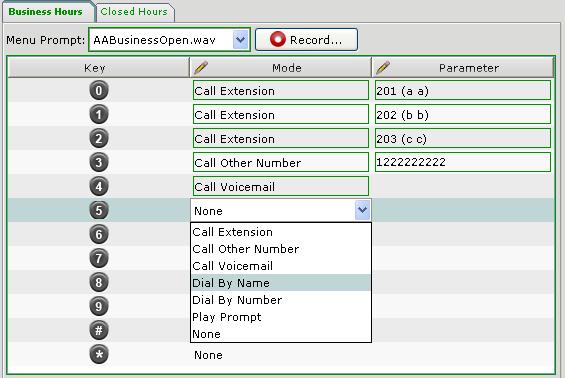The image size is (565, 378).
Task: Select Dial By Number option
Action: click(281, 300)
